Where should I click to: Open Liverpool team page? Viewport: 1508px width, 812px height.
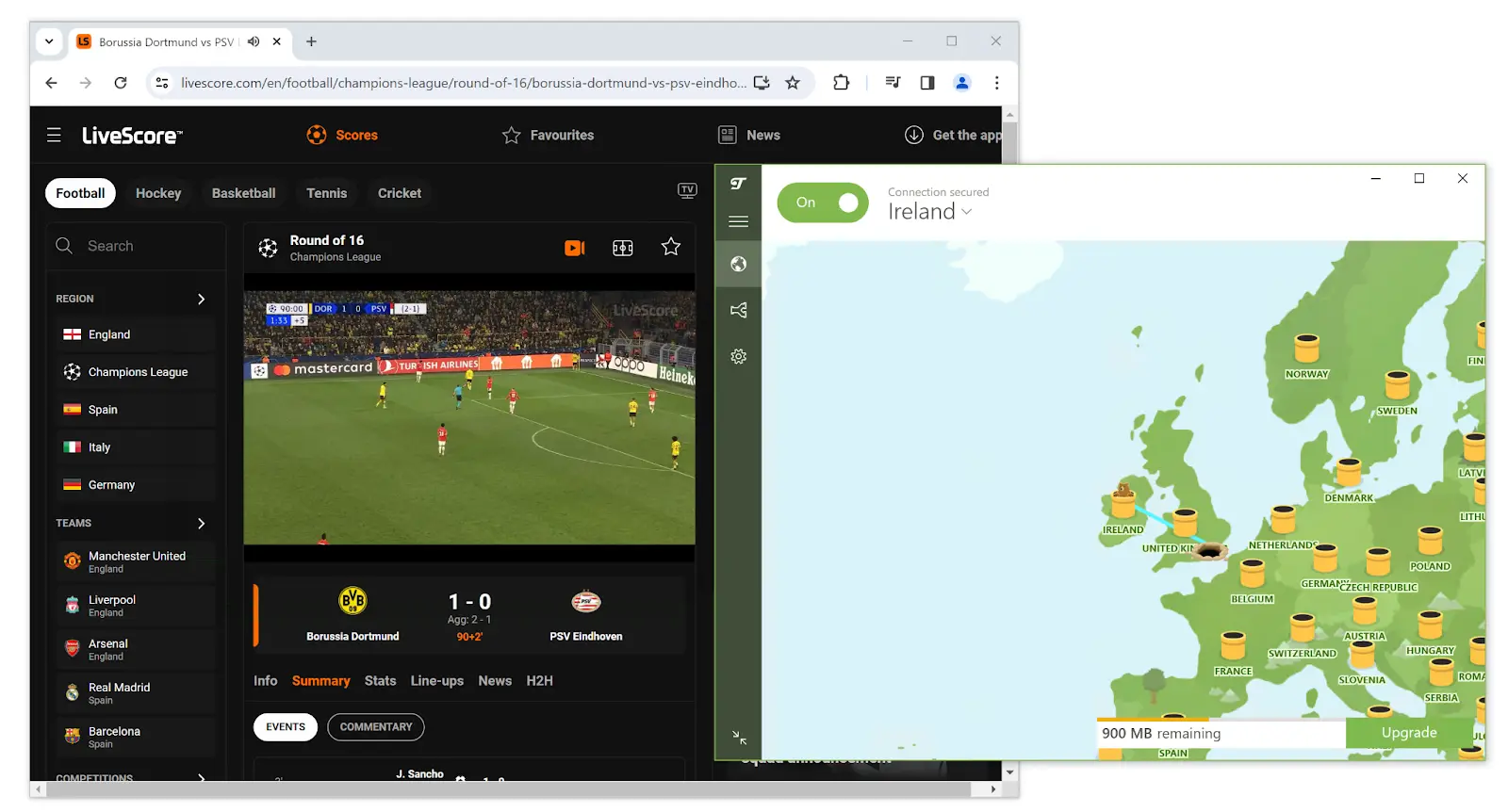[x=136, y=606]
